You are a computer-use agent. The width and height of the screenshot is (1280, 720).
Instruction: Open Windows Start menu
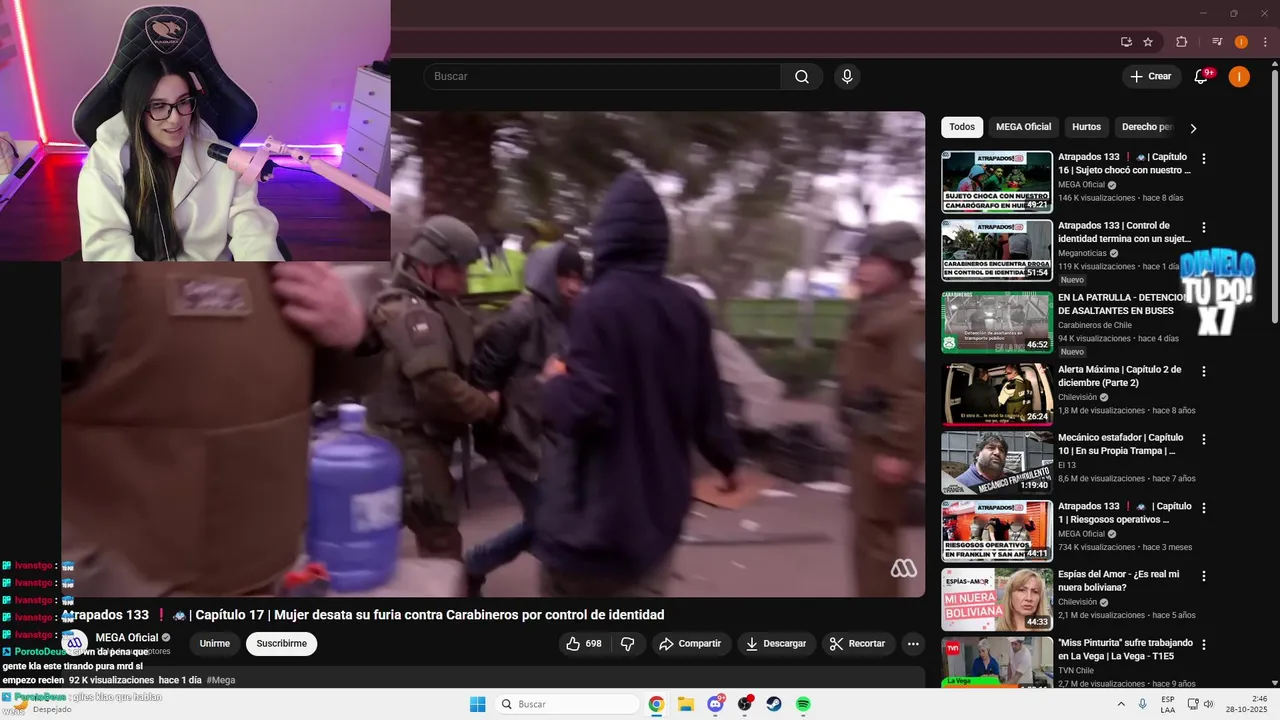click(x=477, y=704)
